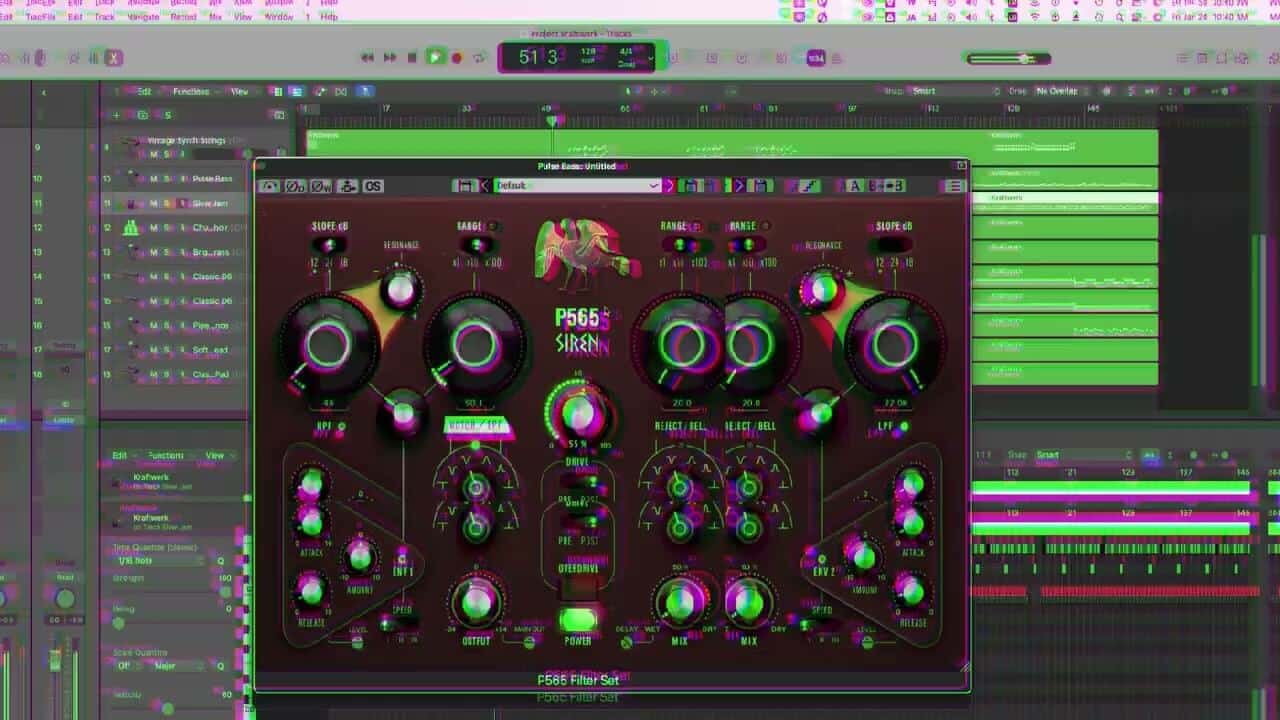The image size is (1280, 720).
Task: Click the Add Track plus icon
Action: pos(116,115)
